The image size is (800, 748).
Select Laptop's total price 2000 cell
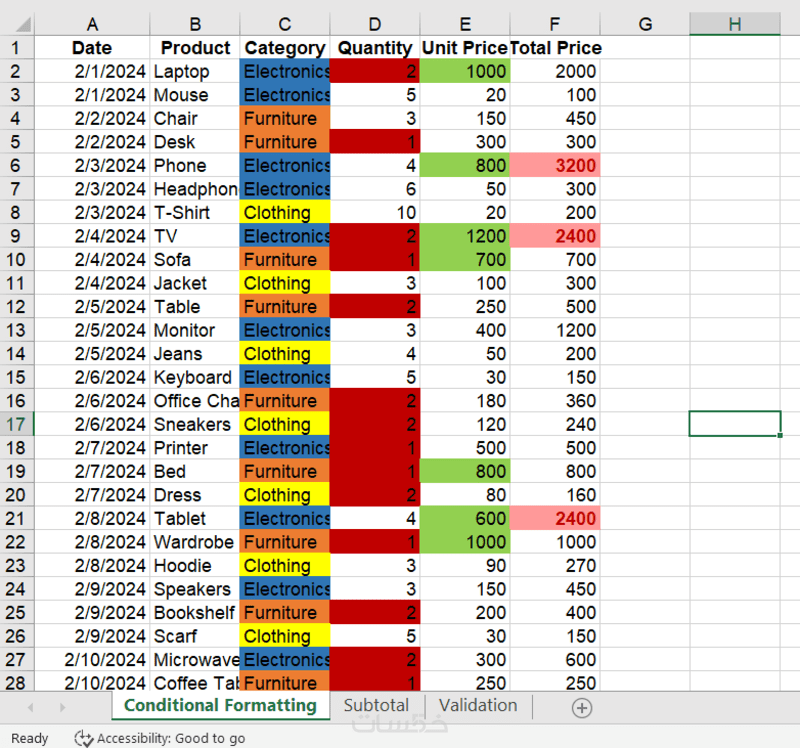tap(555, 71)
